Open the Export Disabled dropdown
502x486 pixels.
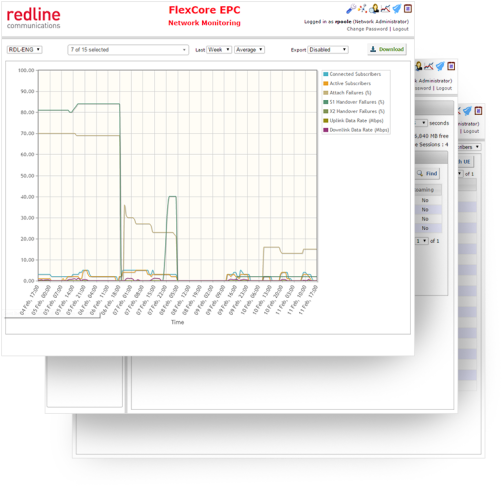coord(328,50)
